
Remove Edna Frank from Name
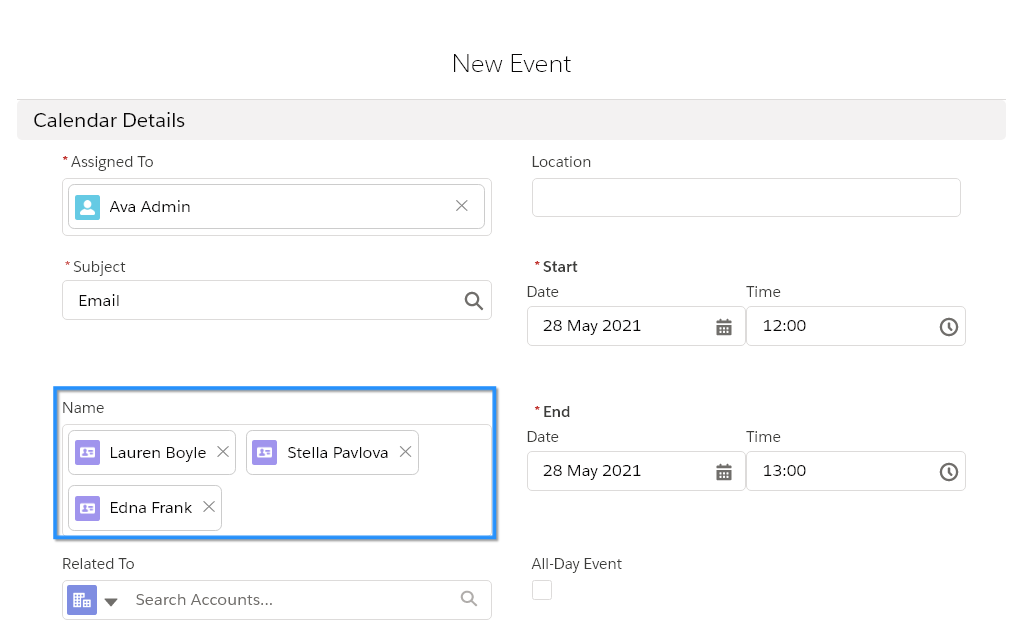[x=208, y=507]
